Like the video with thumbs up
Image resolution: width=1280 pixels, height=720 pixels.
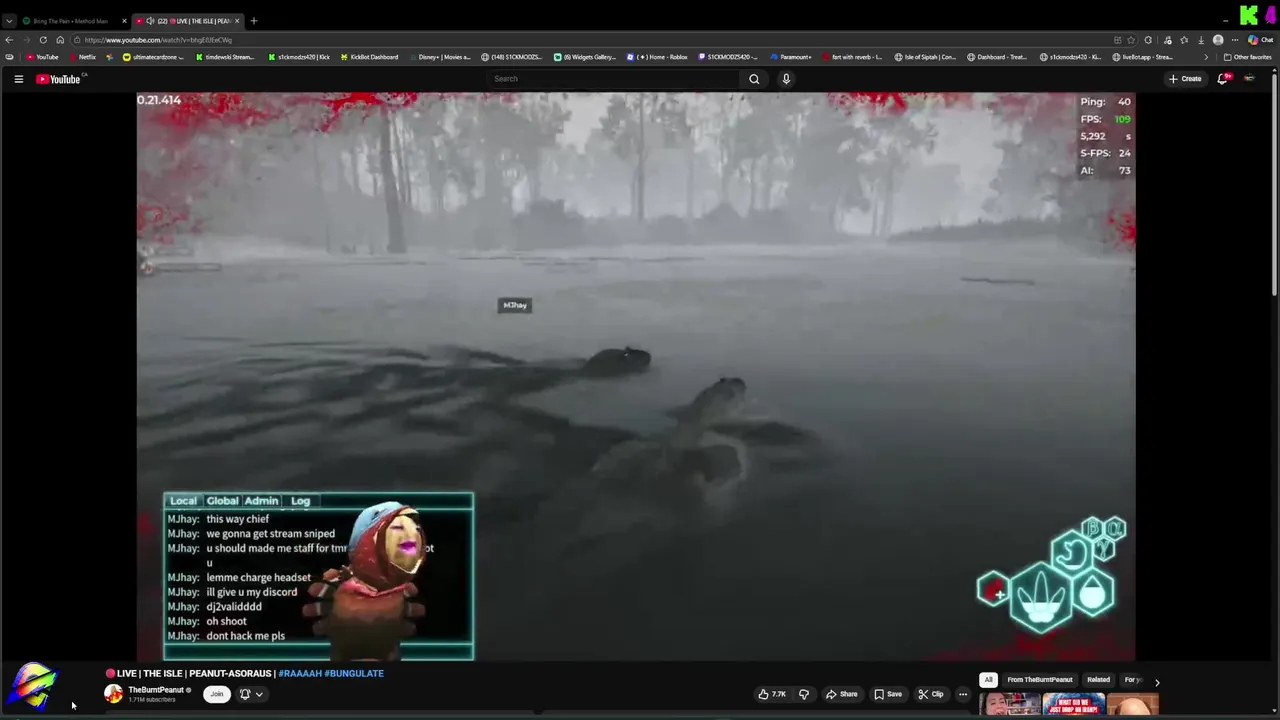[772, 694]
